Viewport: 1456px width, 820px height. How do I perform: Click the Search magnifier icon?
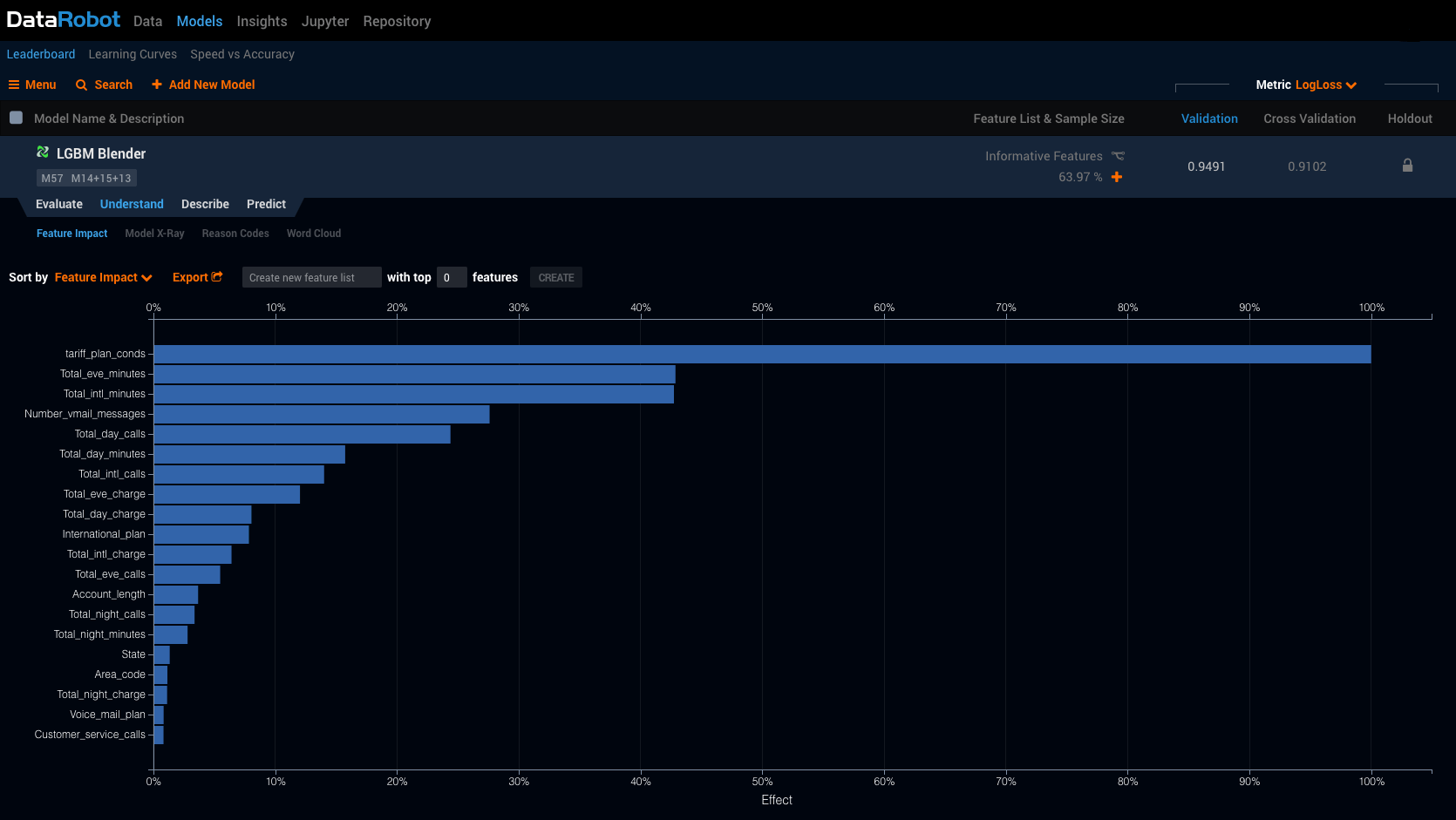coord(82,85)
